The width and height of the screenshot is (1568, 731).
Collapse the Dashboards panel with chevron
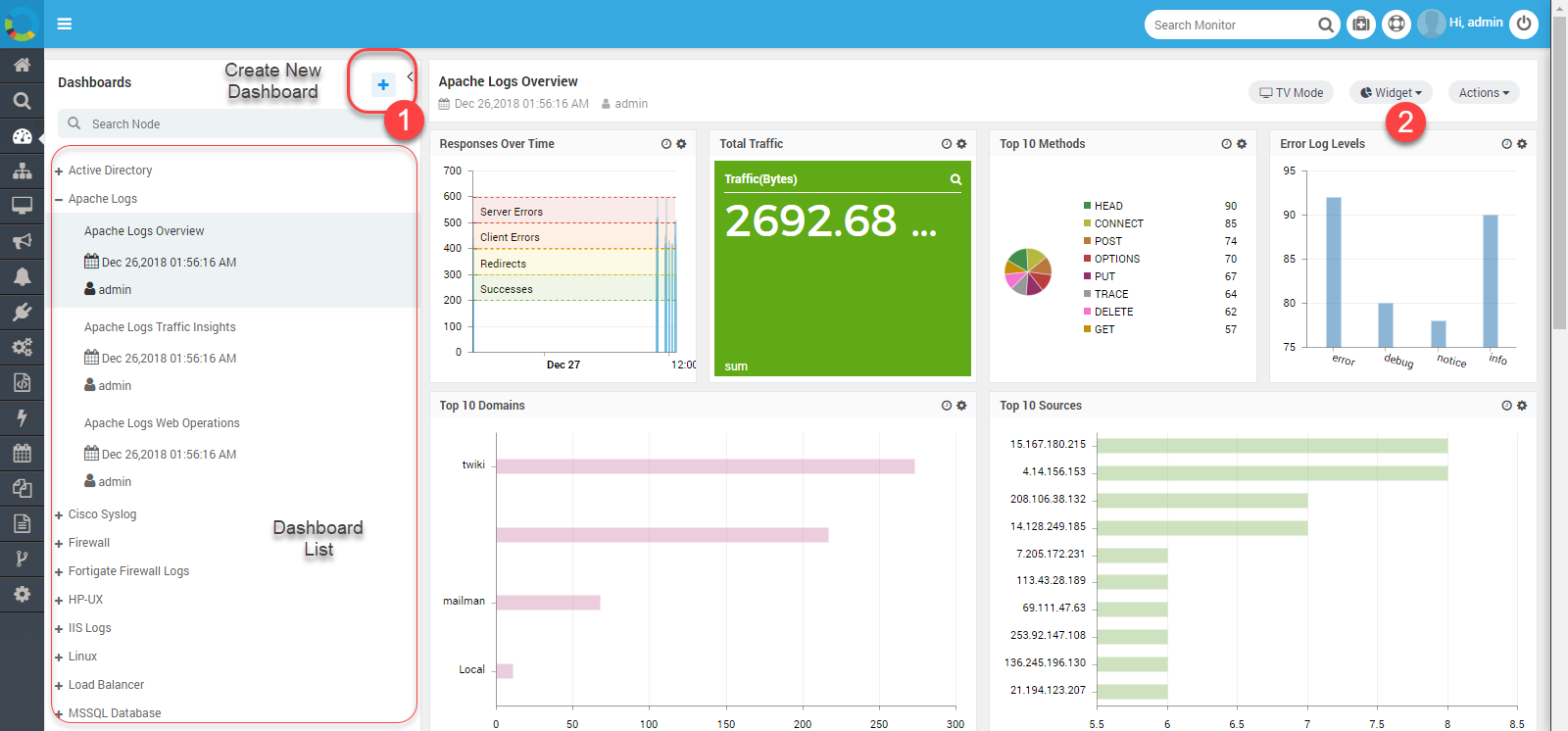(x=410, y=76)
